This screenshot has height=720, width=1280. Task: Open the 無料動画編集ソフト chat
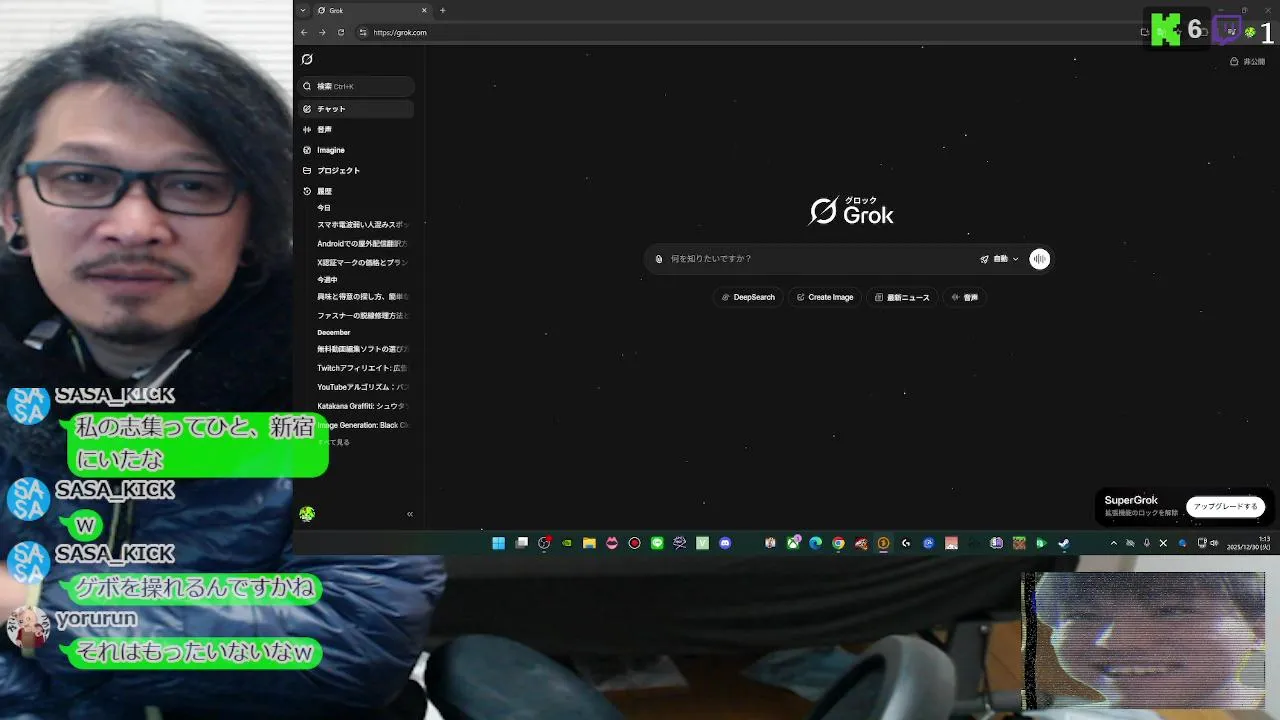point(362,349)
